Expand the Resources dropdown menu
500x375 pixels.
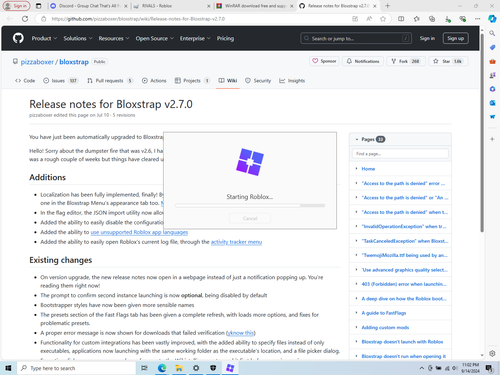point(114,38)
